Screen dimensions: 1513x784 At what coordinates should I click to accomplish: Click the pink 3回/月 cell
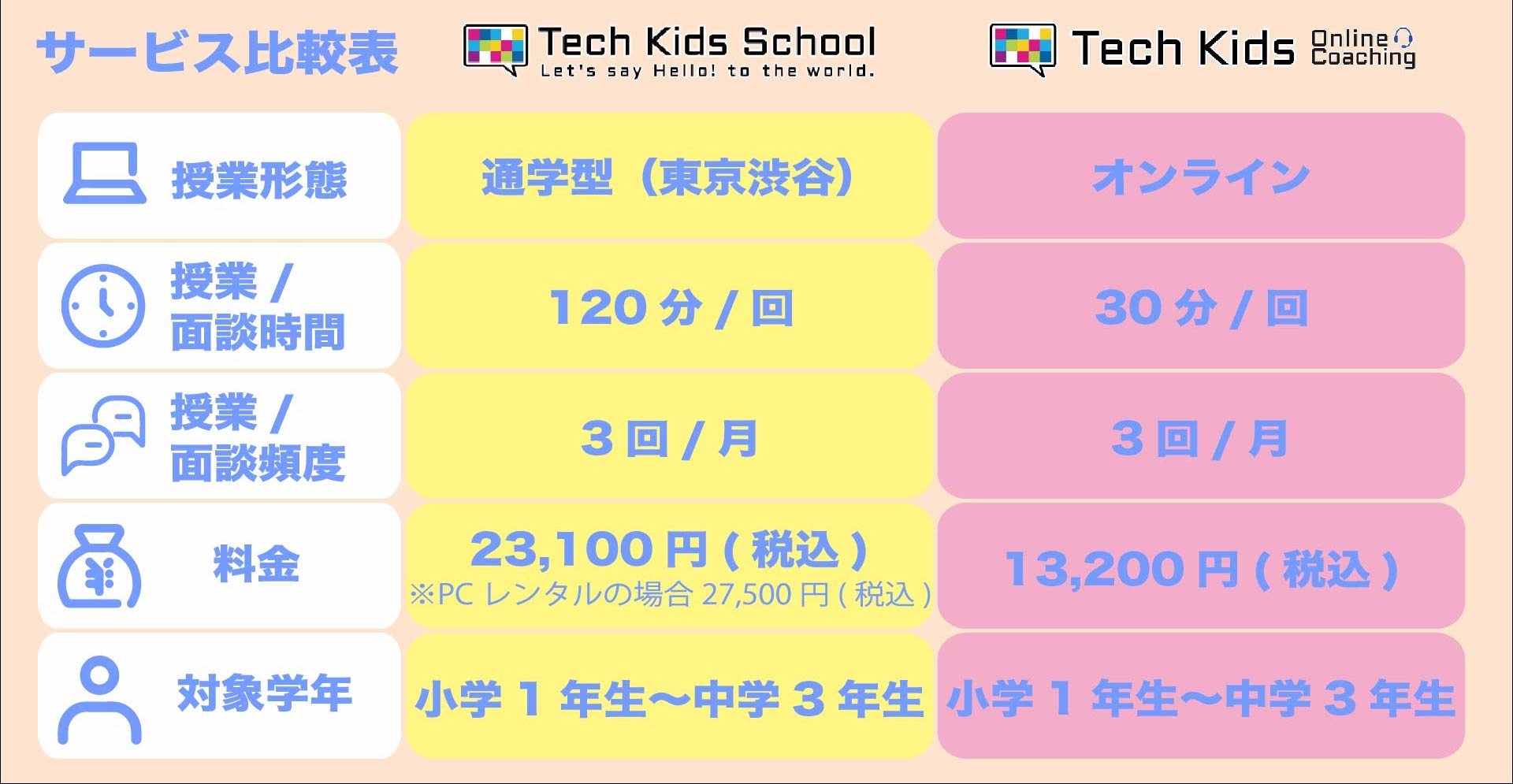coord(1201,436)
